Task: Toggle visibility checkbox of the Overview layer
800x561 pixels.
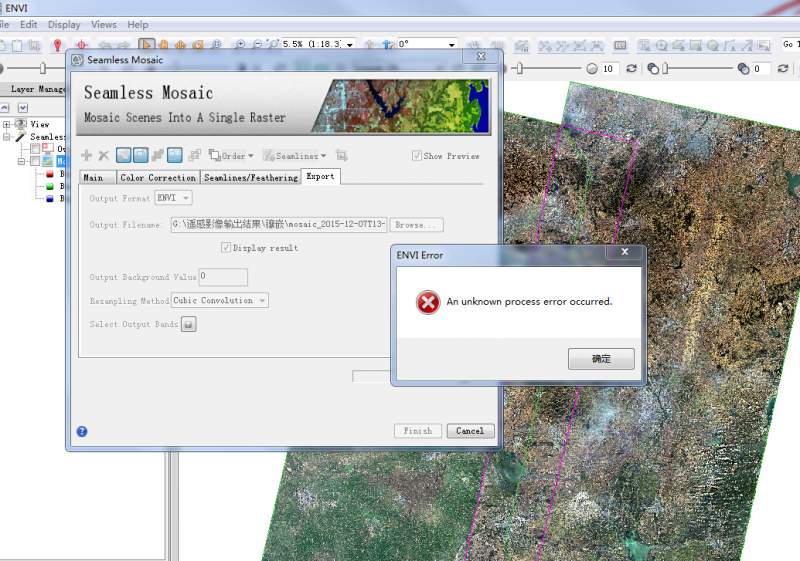Action: pyautogui.click(x=35, y=148)
